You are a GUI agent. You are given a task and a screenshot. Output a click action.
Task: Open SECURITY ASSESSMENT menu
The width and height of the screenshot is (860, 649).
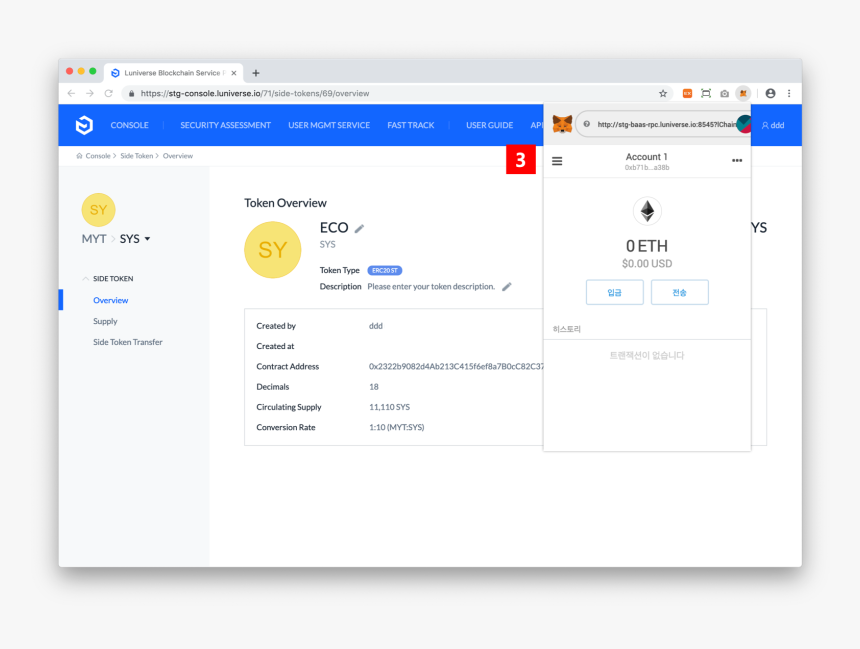pos(225,125)
